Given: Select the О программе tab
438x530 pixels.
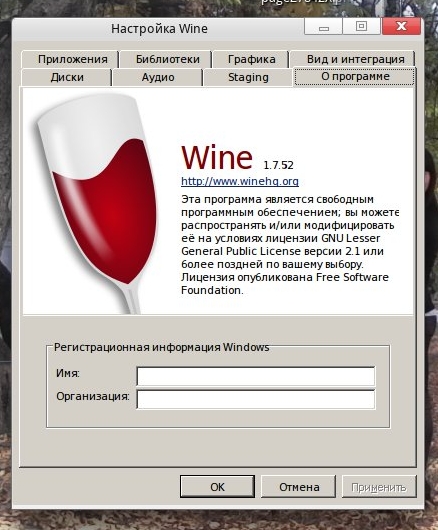Looking at the screenshot, I should (x=355, y=77).
